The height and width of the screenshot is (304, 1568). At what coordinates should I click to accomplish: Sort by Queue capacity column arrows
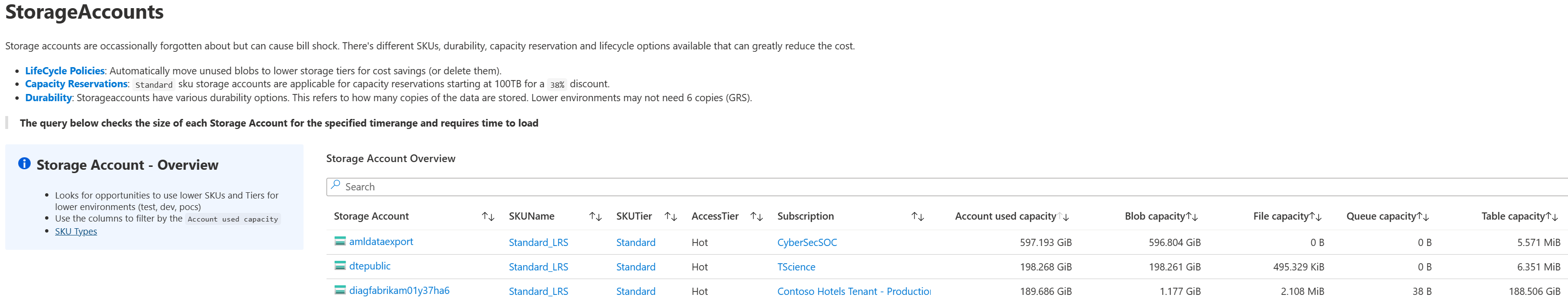click(x=1423, y=216)
